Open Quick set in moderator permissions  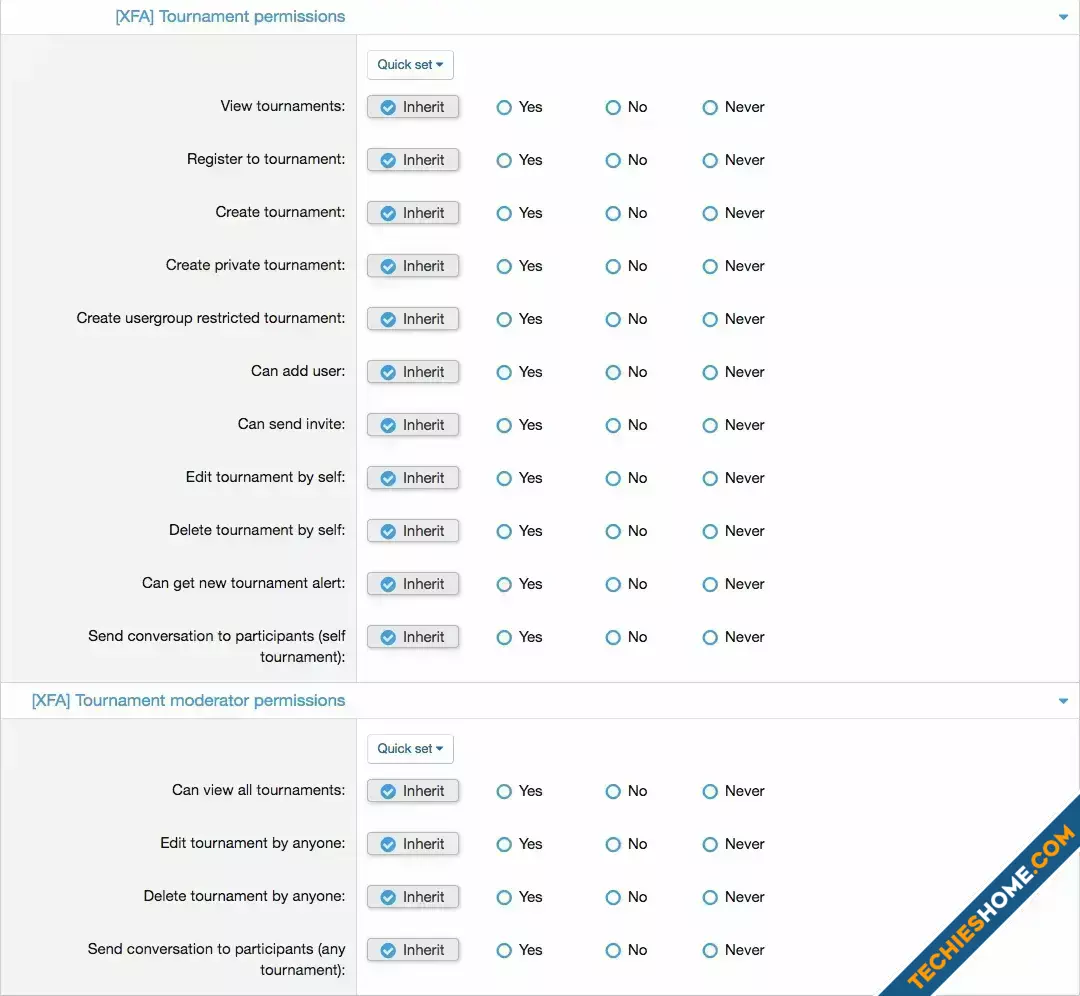tap(410, 749)
